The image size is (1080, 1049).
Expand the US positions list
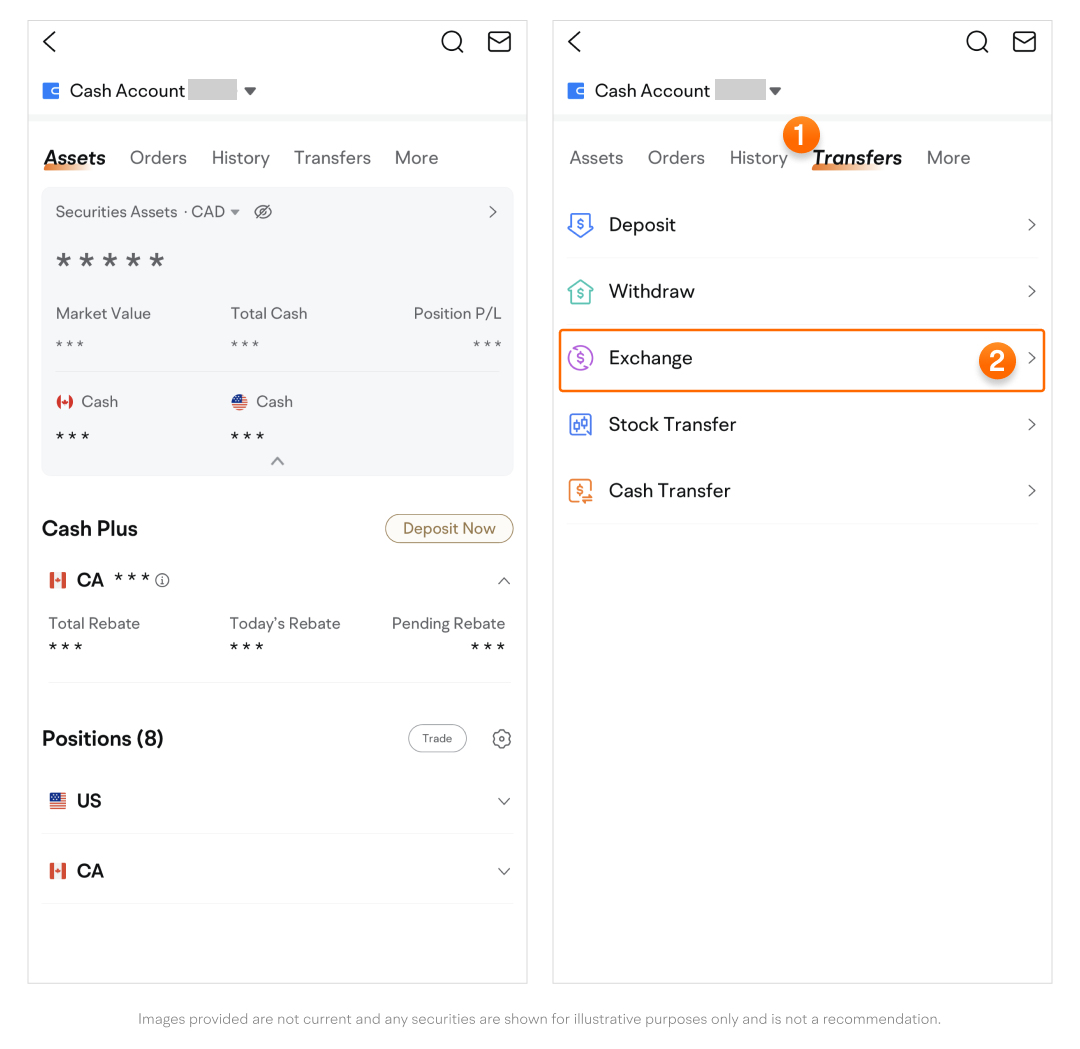[504, 801]
